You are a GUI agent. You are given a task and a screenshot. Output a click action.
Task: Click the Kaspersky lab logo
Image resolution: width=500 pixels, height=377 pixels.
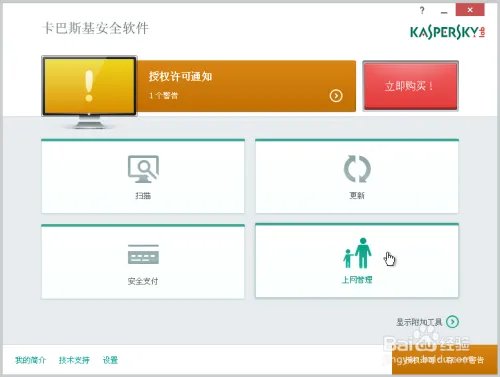coord(447,32)
